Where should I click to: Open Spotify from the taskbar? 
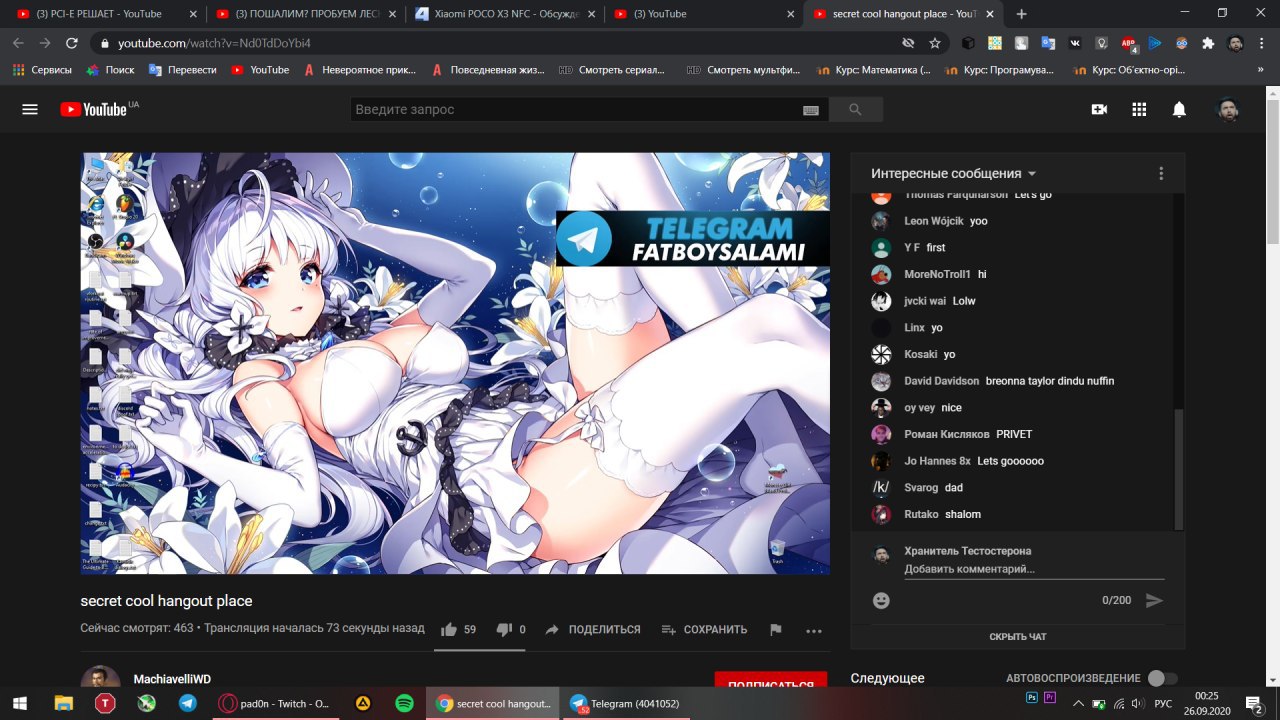click(404, 703)
